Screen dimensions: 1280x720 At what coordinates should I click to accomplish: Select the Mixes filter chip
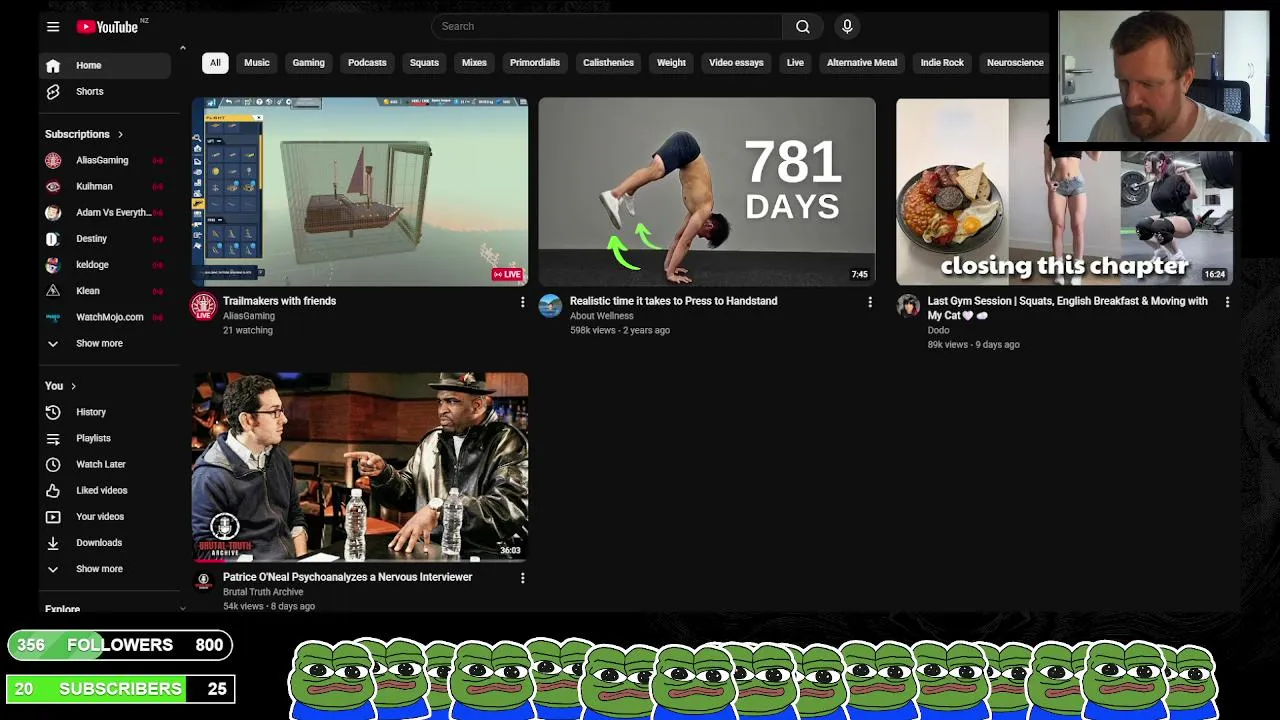474,62
